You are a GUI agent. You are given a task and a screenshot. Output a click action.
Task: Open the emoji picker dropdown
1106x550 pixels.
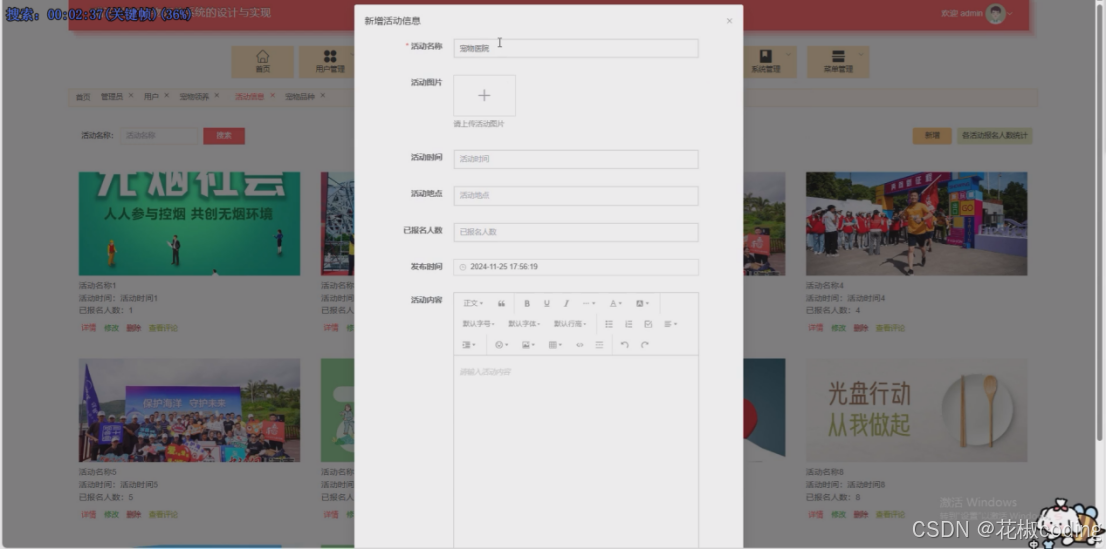click(502, 346)
